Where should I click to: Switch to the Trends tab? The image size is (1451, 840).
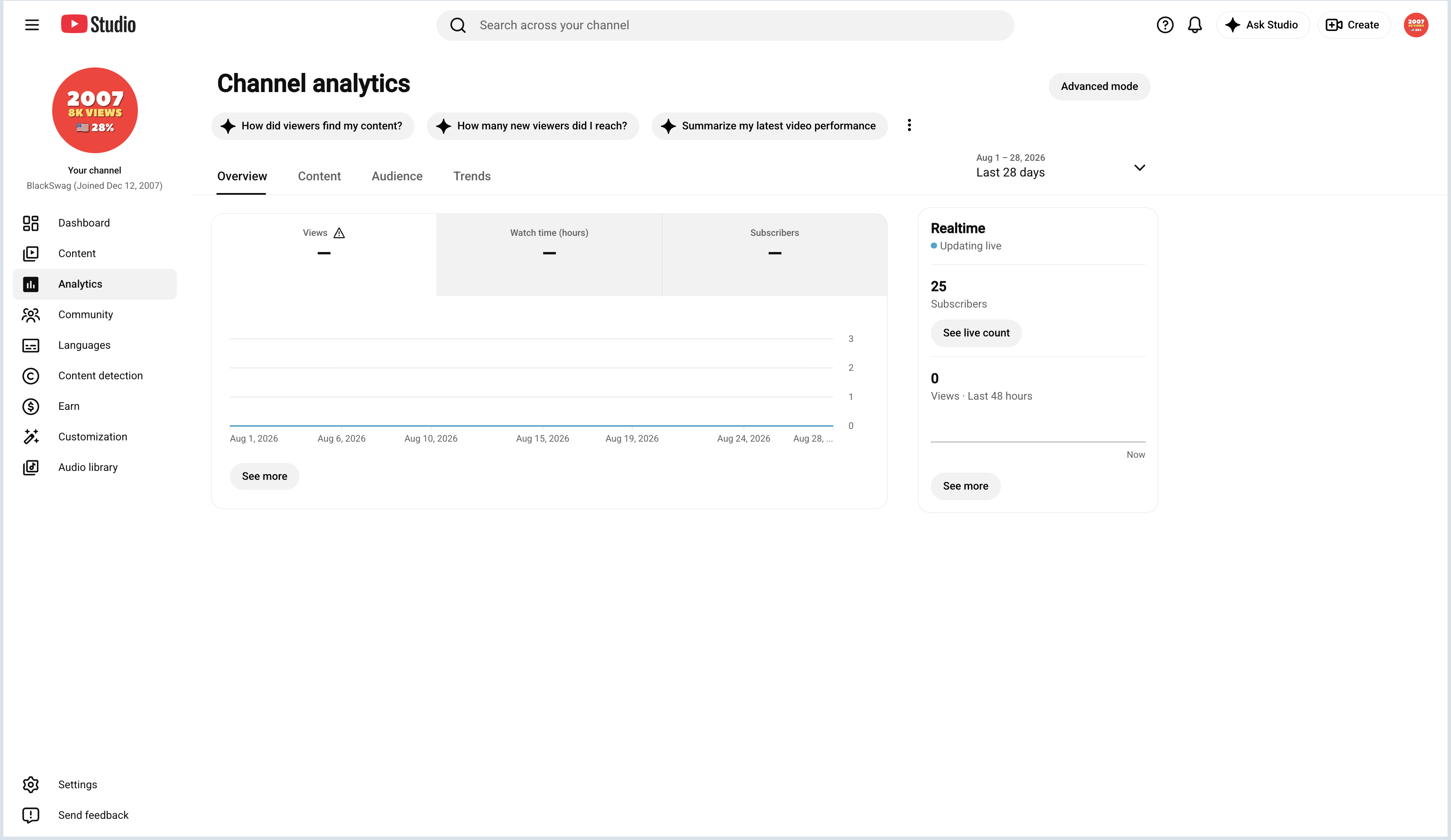point(472,177)
